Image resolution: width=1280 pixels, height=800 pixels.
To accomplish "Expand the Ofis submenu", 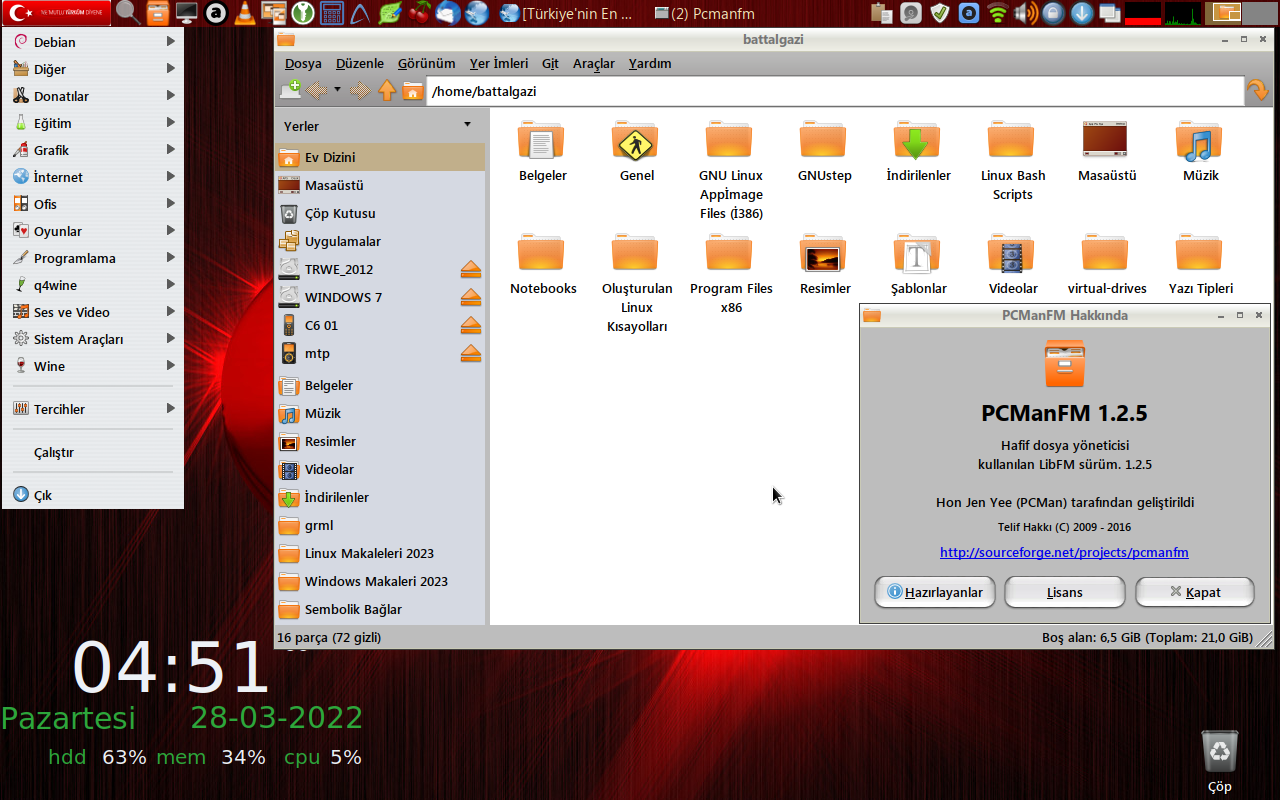I will click(93, 204).
